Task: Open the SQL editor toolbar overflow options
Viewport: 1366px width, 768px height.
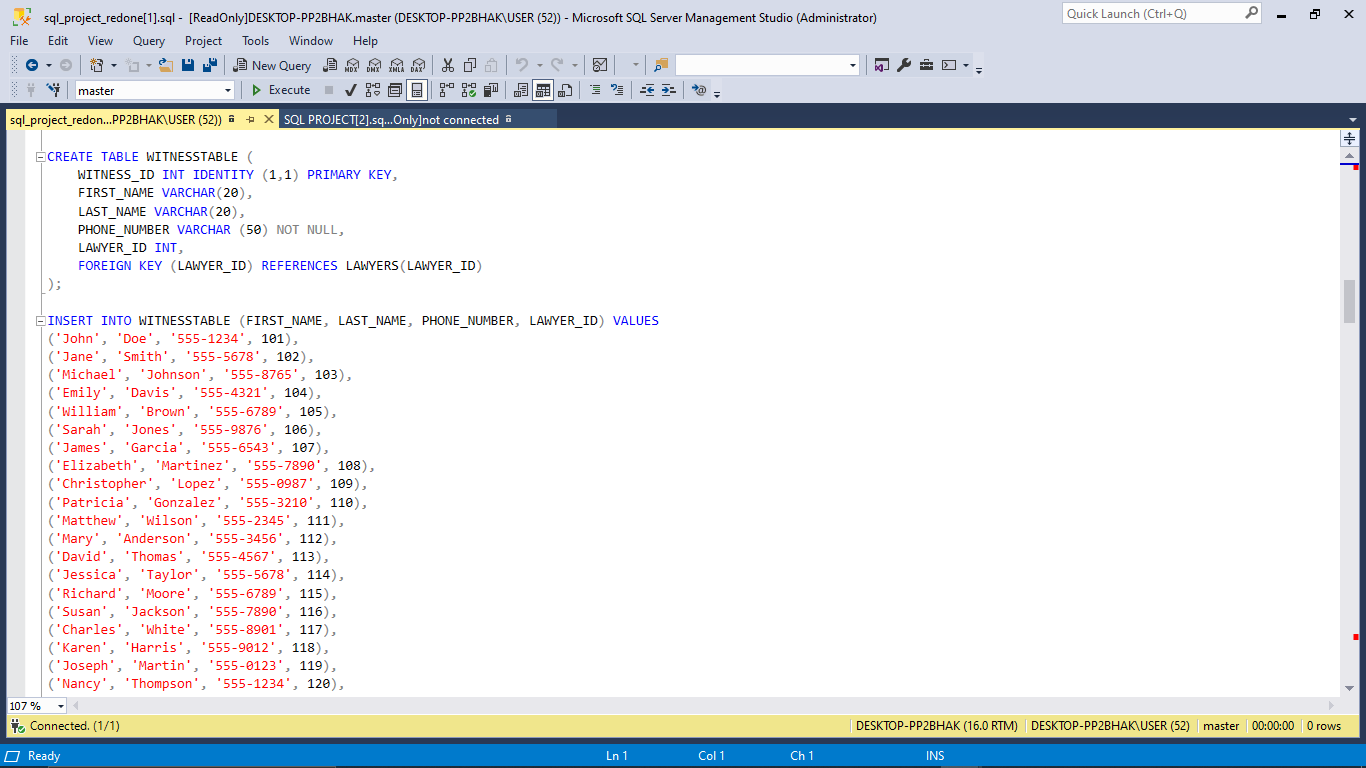Action: tap(717, 94)
